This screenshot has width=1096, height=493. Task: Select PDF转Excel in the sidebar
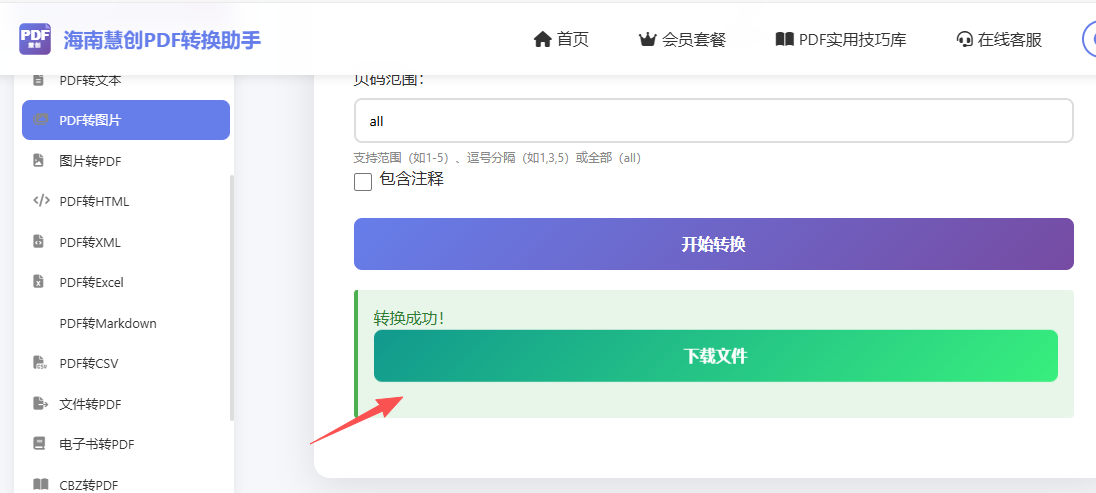[x=126, y=283]
